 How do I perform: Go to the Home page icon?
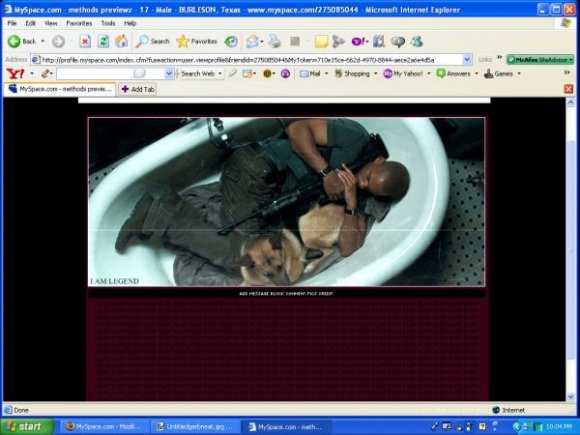[121, 41]
